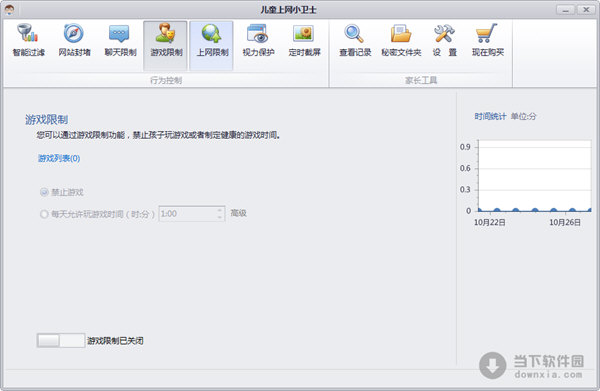
Task: Click the 家长工具 group label
Action: click(x=421, y=80)
